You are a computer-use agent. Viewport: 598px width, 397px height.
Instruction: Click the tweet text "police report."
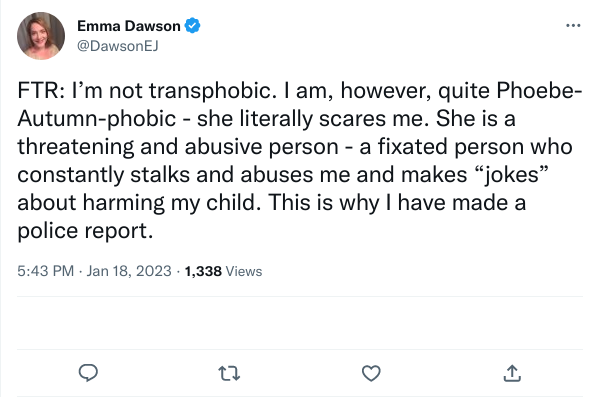coord(85,231)
